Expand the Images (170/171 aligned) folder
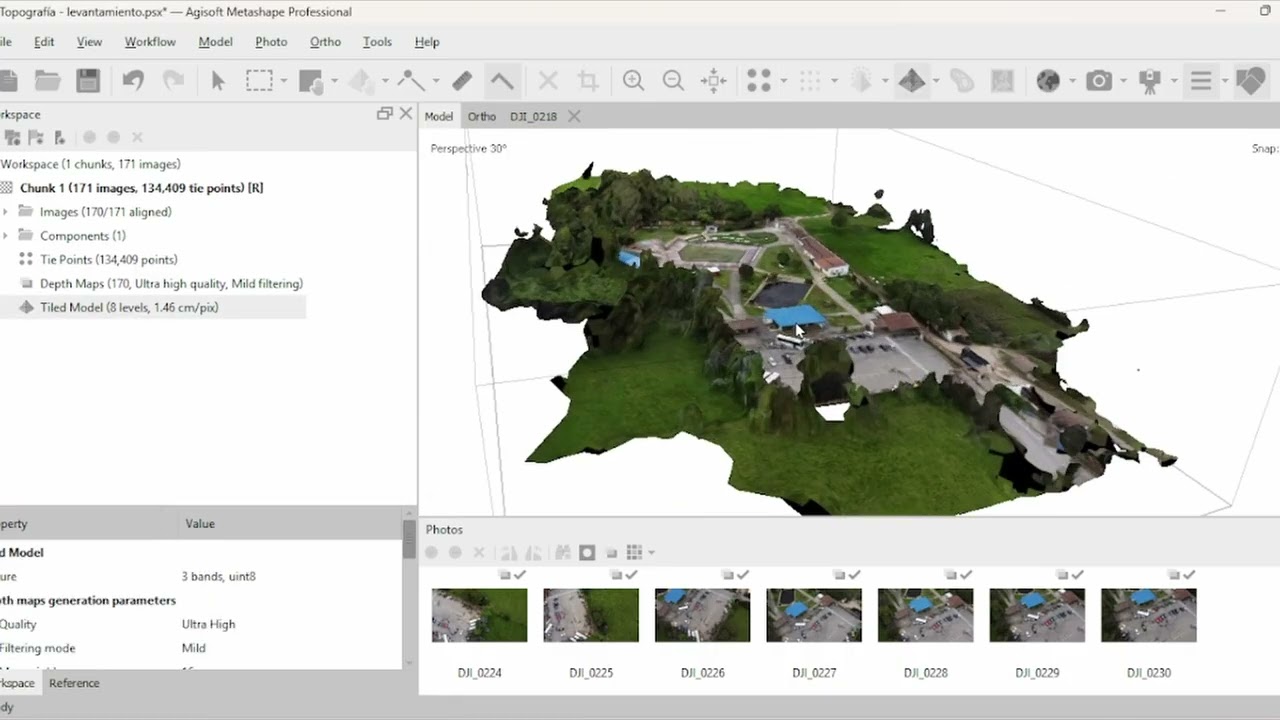This screenshot has width=1280, height=720. pos(6,212)
